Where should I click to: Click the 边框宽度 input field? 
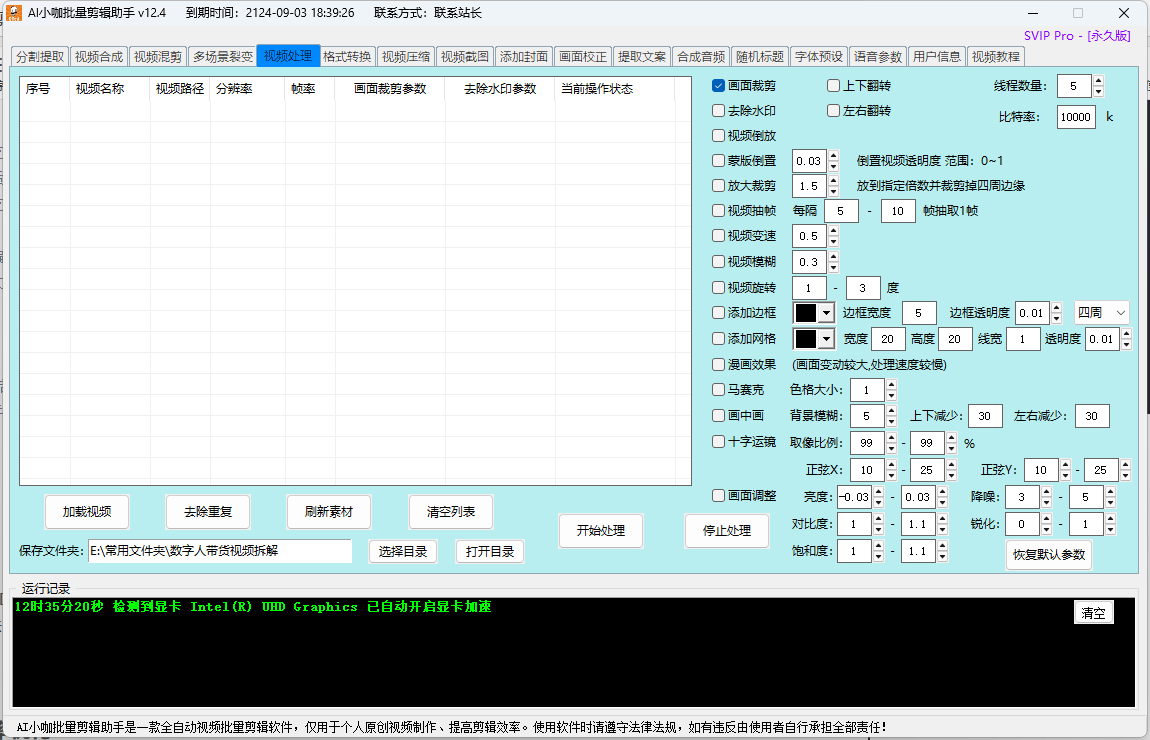click(919, 313)
